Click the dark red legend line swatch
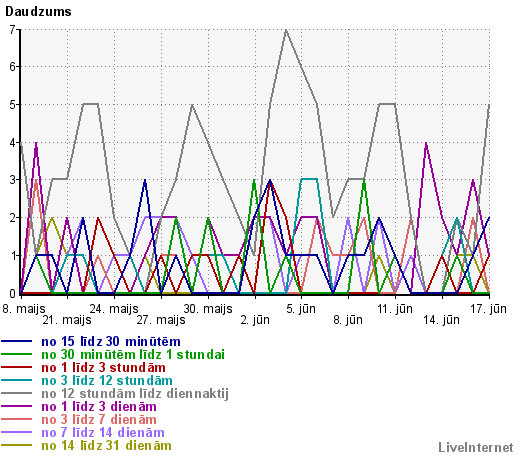 tap(17, 367)
